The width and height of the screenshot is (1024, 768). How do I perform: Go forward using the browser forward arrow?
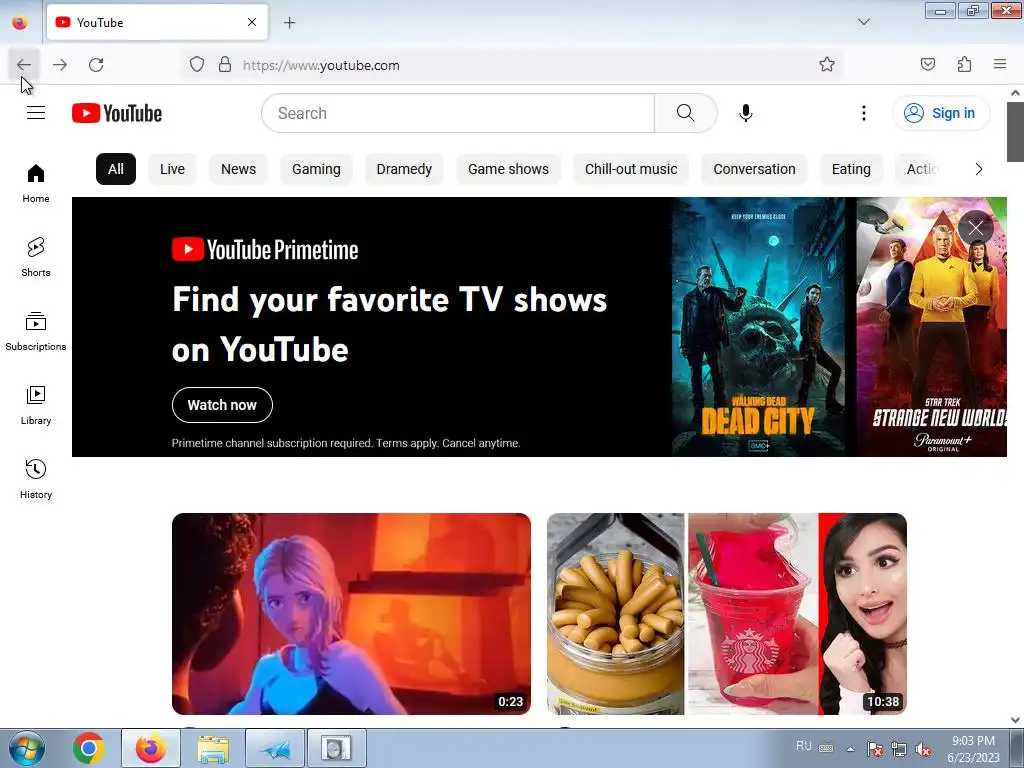(60, 65)
